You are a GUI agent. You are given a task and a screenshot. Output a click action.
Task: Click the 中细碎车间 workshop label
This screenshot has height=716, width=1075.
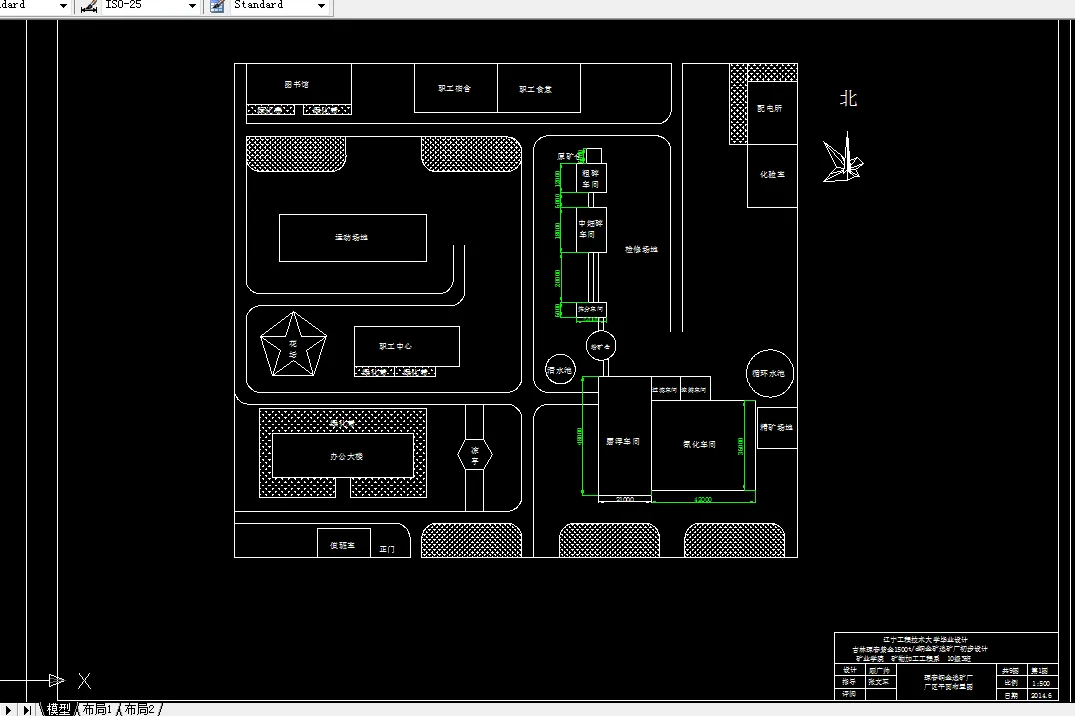coord(590,229)
